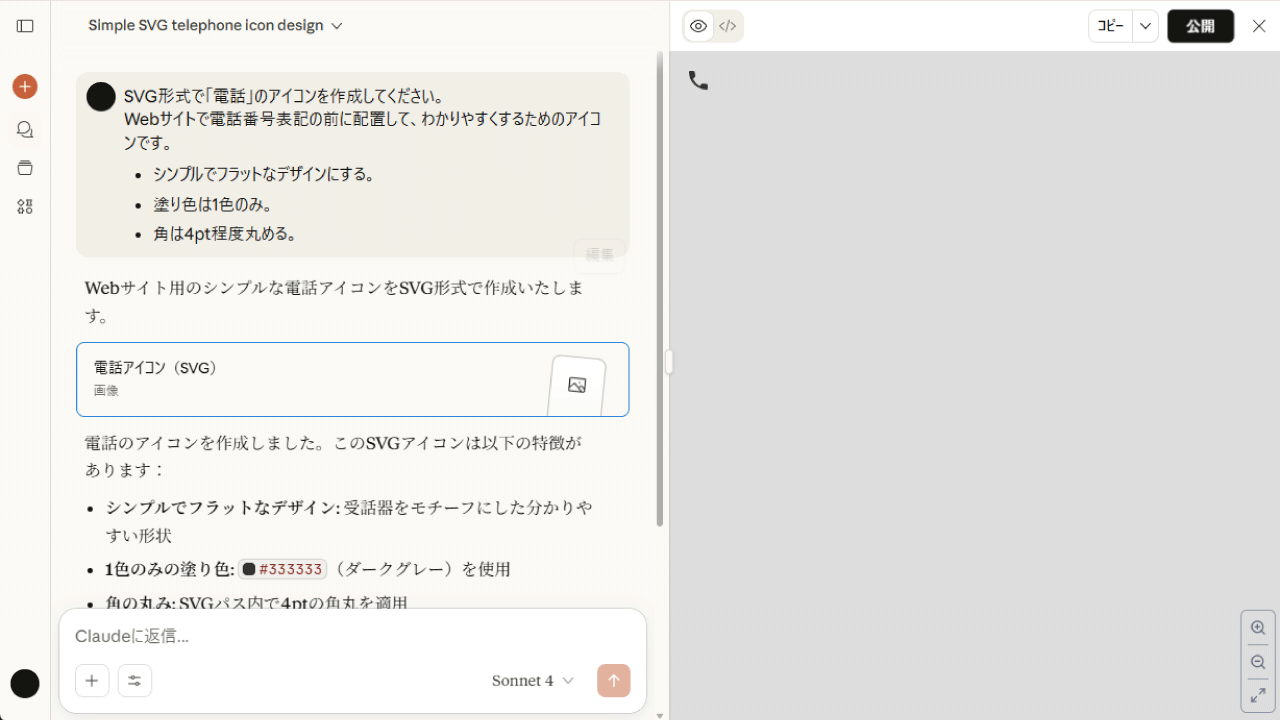Close the artifact panel

tap(1259, 26)
